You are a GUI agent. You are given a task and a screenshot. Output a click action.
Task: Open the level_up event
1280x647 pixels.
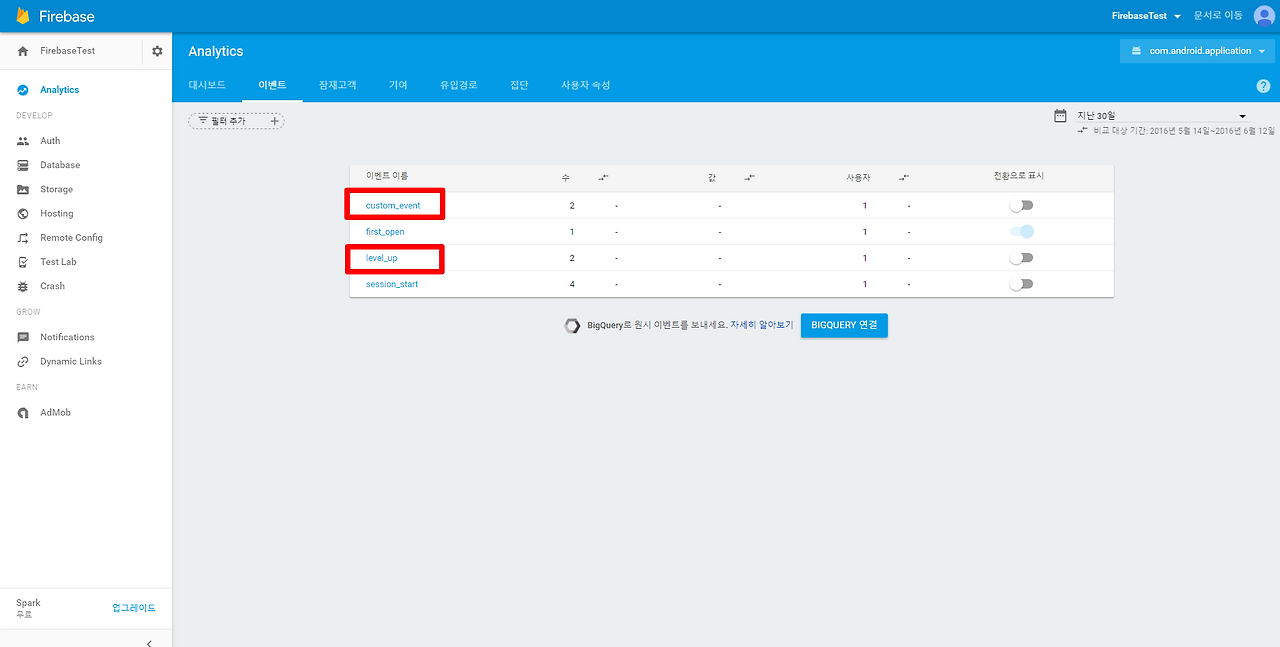(x=381, y=258)
